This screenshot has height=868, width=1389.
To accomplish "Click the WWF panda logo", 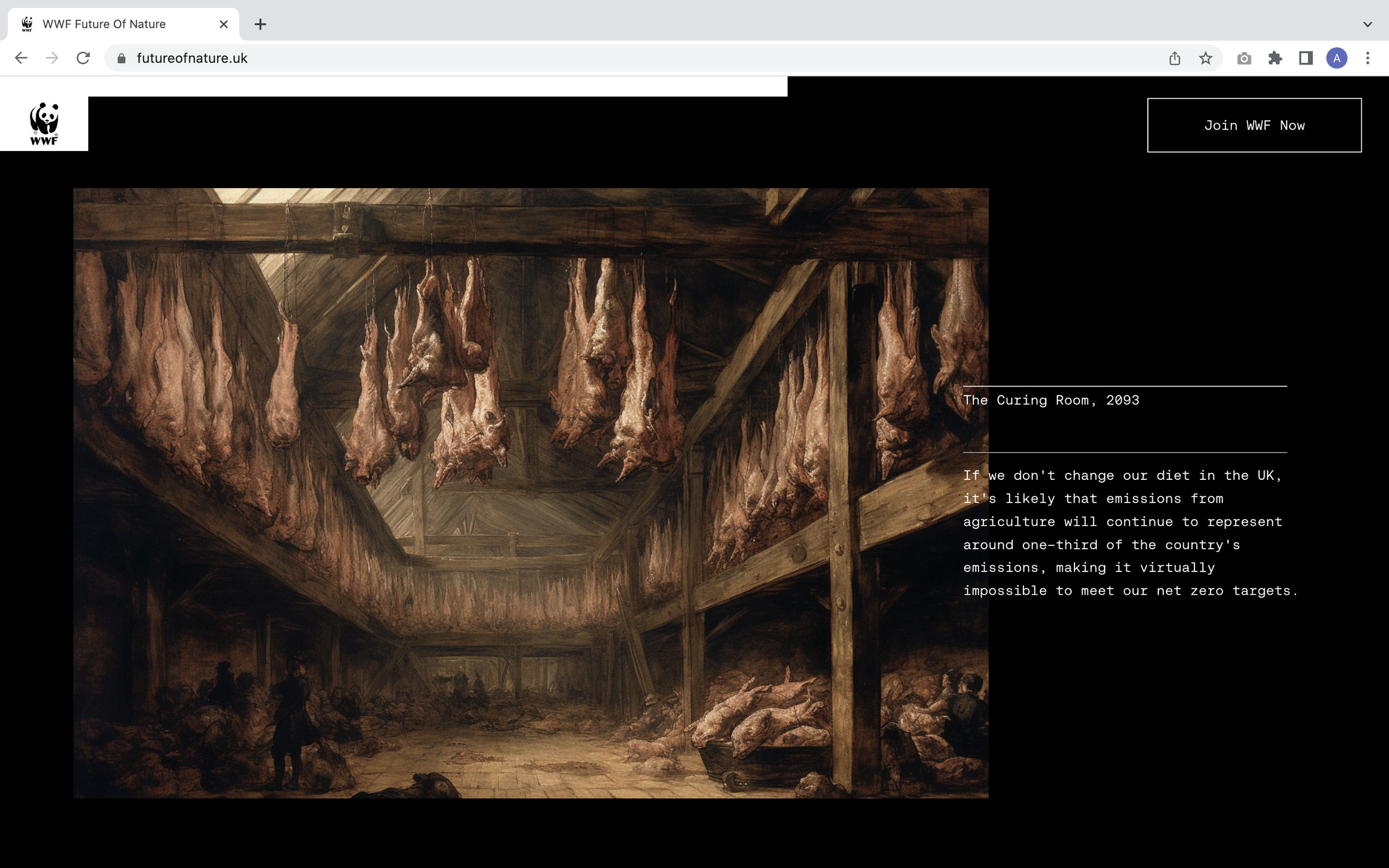I will point(44,123).
